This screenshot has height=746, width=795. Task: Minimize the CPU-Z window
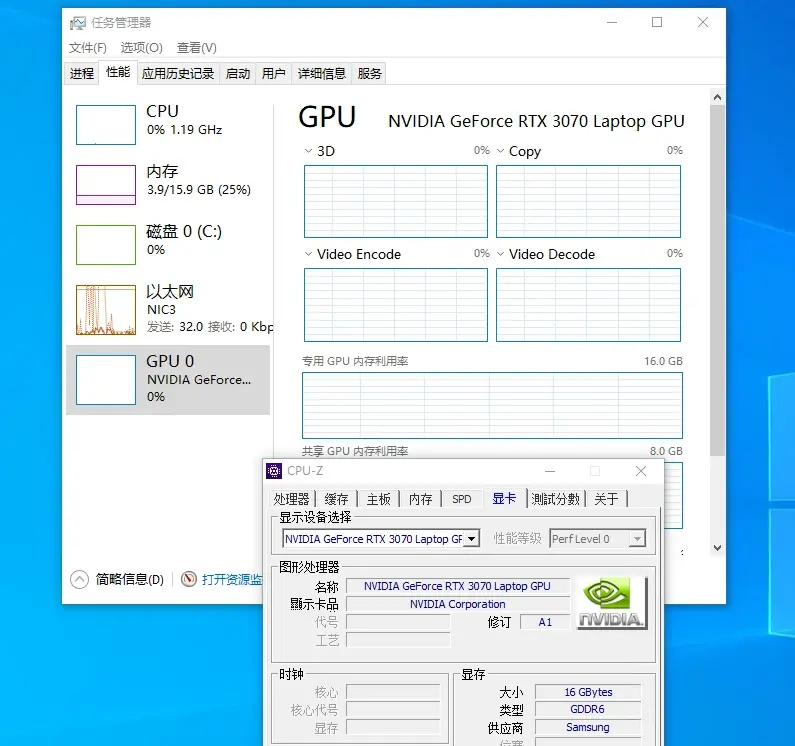pos(550,471)
